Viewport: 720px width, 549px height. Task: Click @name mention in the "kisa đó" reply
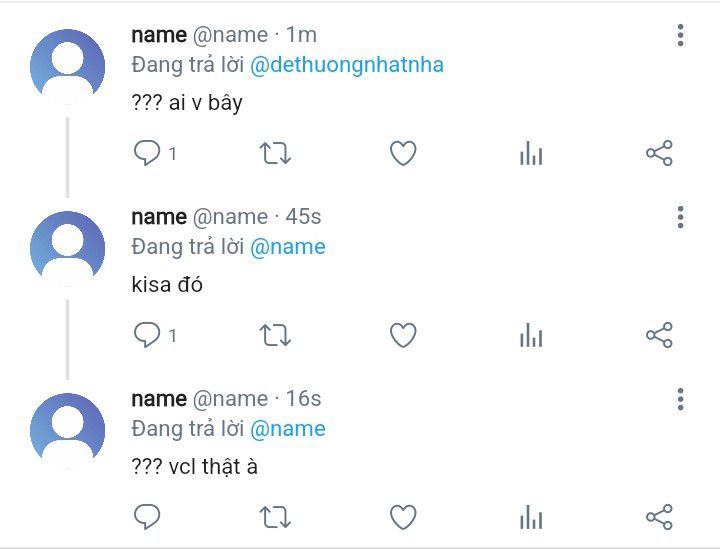(x=287, y=247)
